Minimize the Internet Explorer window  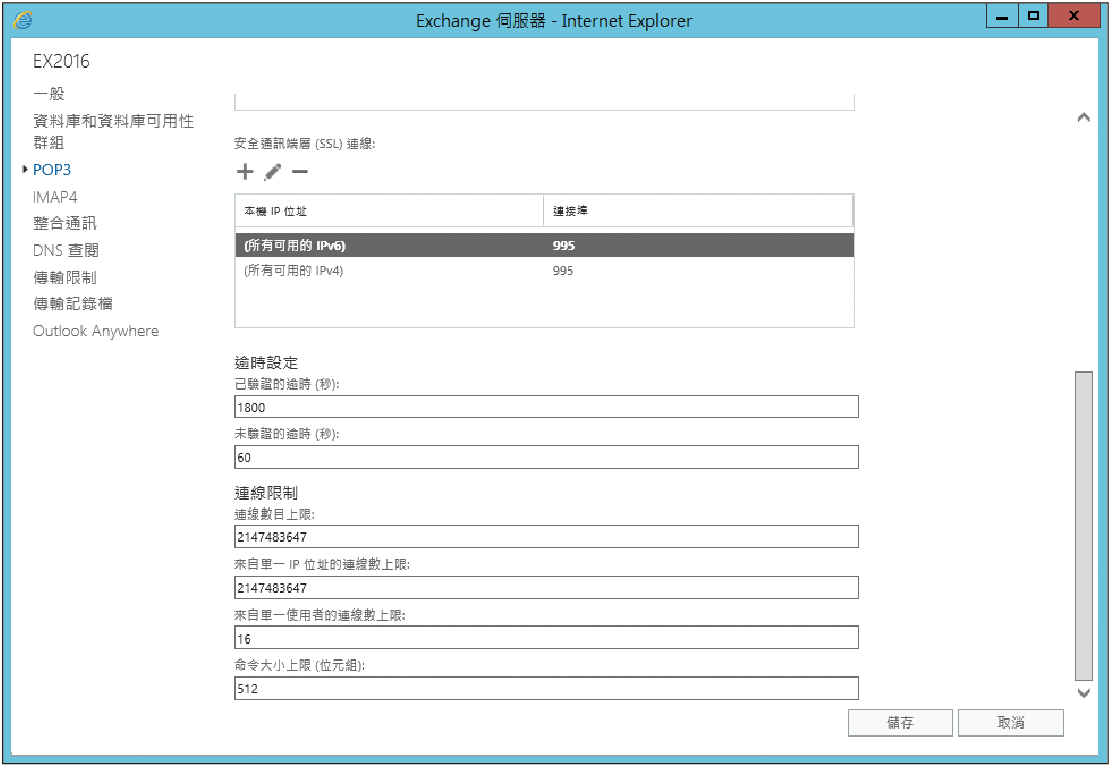coord(1002,16)
